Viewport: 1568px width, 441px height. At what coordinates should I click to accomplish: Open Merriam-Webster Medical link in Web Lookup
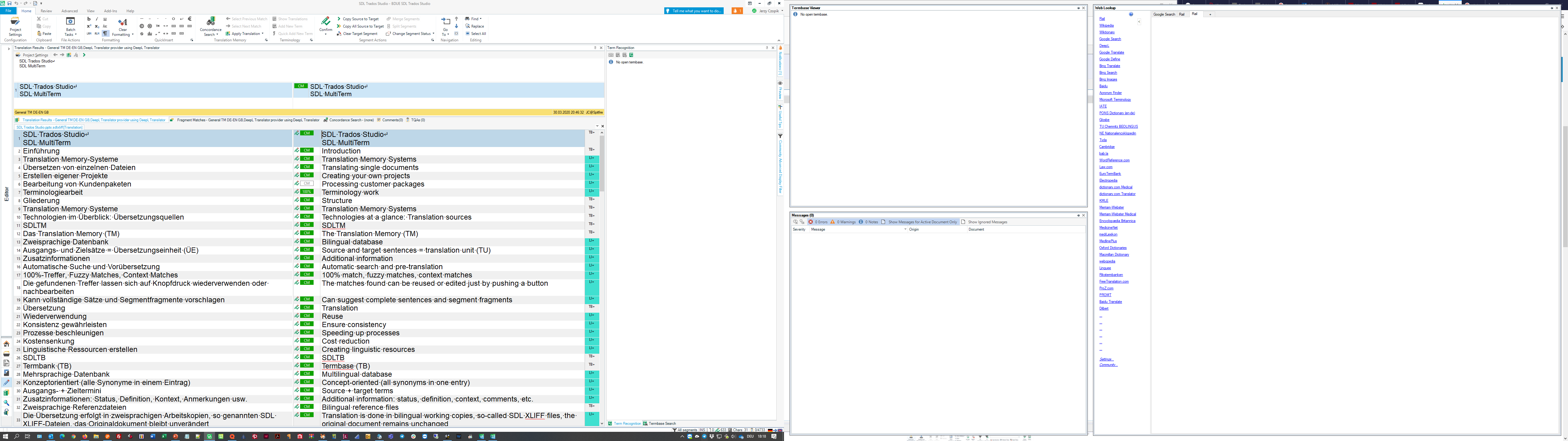point(1118,214)
